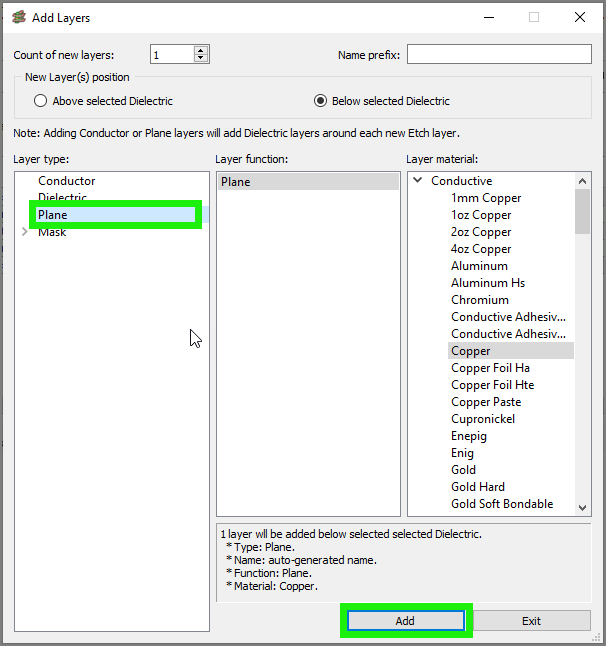
Task: Choose Copper Foil Ha material
Action: pyautogui.click(x=491, y=368)
